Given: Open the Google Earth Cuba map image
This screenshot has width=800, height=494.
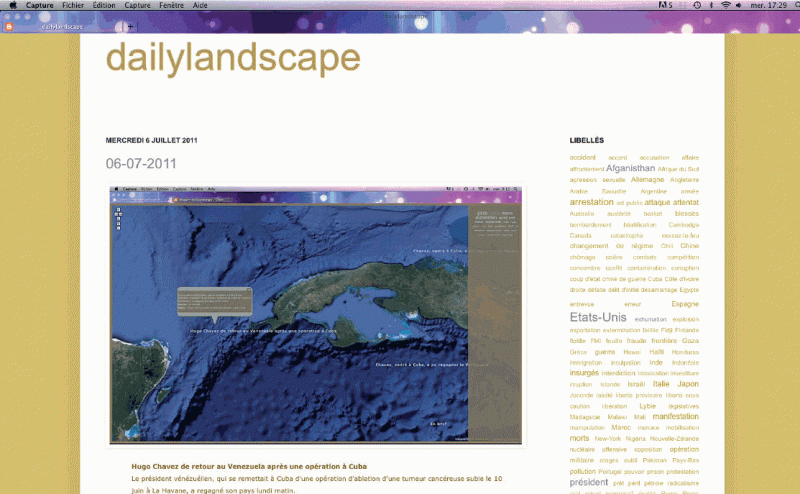Looking at the screenshot, I should pyautogui.click(x=316, y=314).
